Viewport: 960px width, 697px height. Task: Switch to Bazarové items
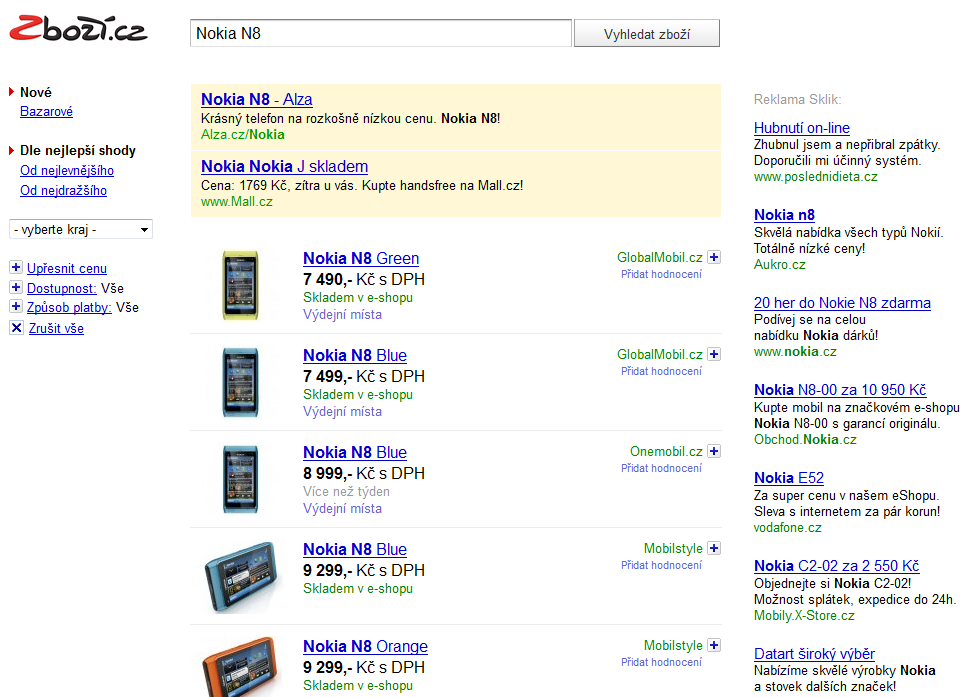[x=47, y=111]
